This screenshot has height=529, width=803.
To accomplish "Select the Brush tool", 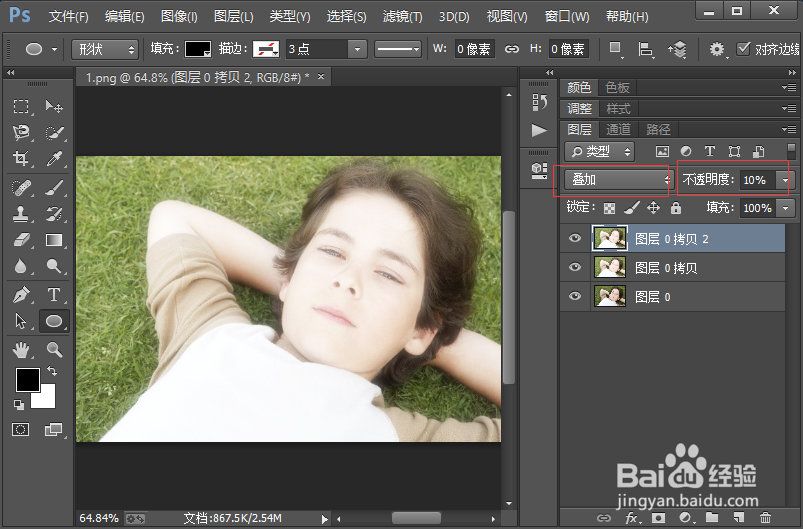I will tap(54, 187).
